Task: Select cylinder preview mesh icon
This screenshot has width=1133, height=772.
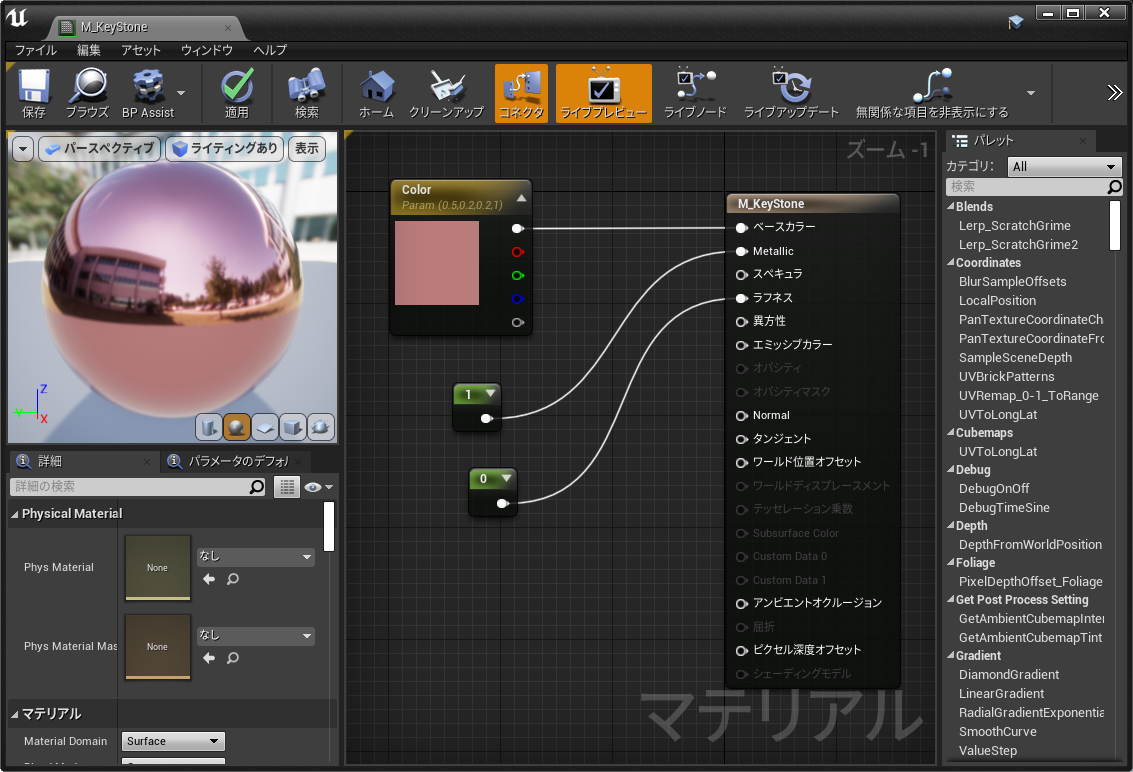Action: point(209,427)
